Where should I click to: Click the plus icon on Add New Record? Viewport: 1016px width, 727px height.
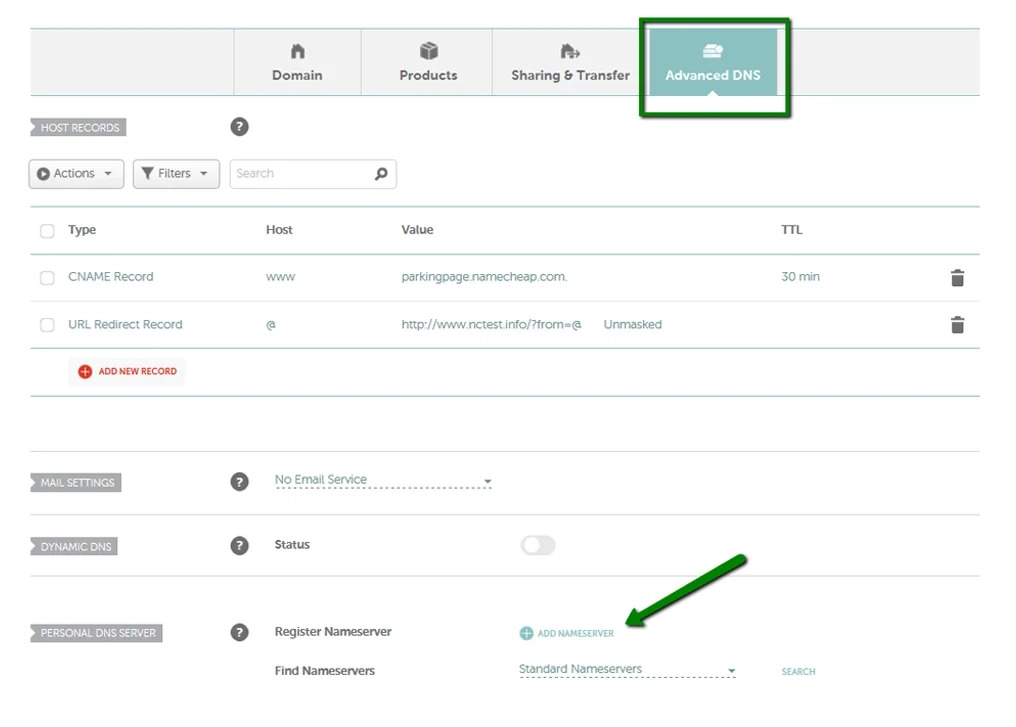click(87, 371)
